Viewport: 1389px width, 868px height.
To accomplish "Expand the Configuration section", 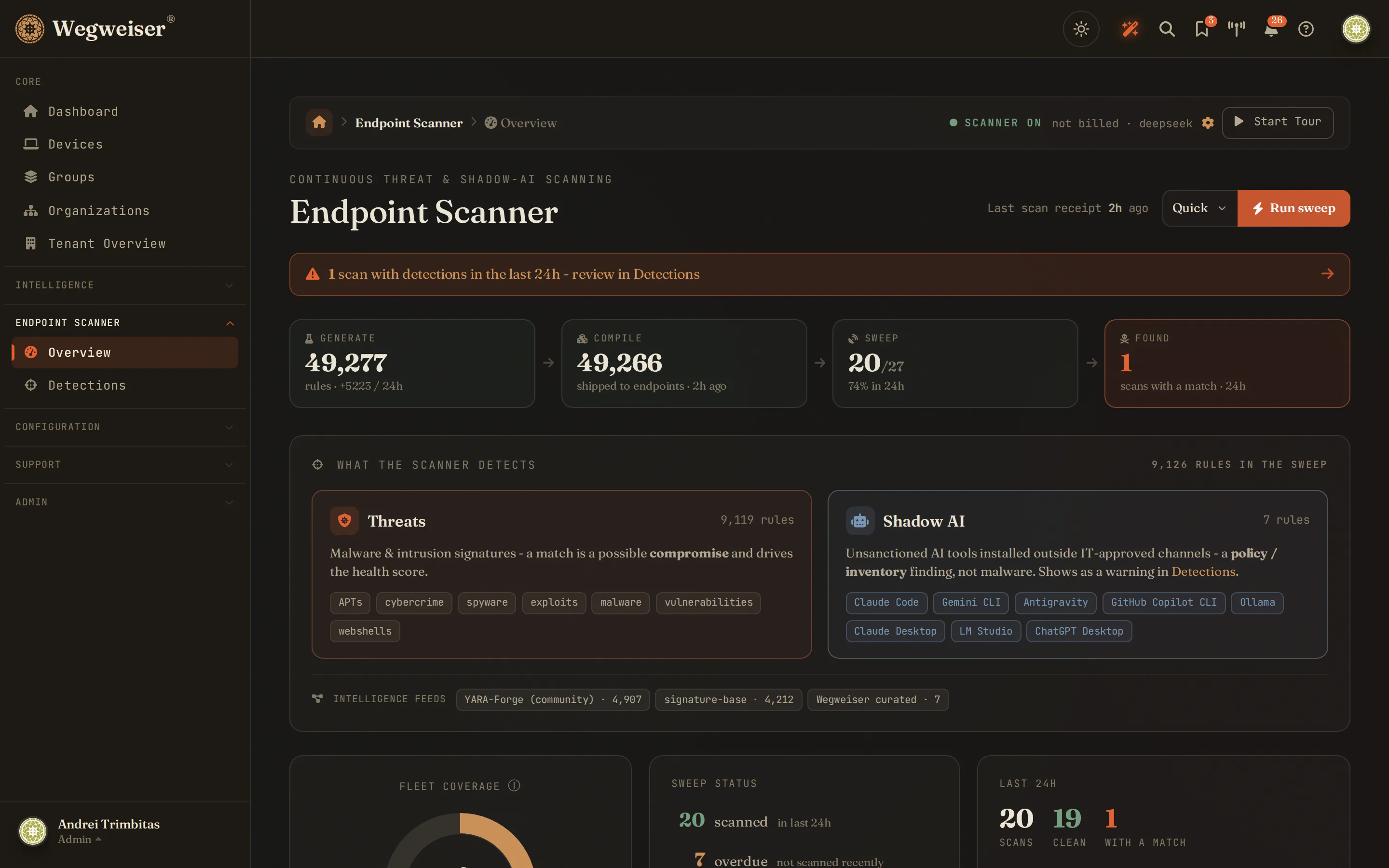I will click(x=124, y=427).
